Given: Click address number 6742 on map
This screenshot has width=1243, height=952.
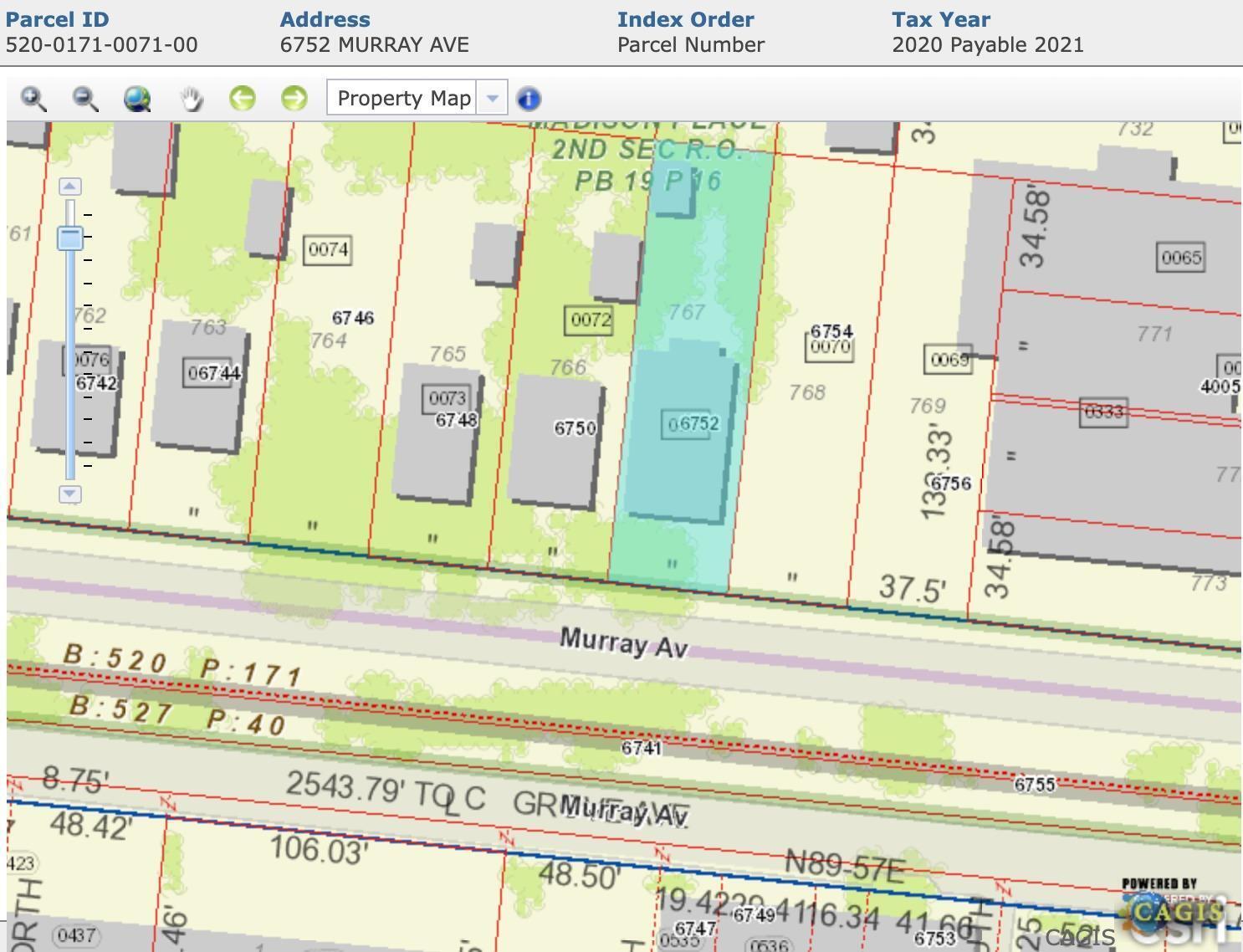Looking at the screenshot, I should 96,383.
